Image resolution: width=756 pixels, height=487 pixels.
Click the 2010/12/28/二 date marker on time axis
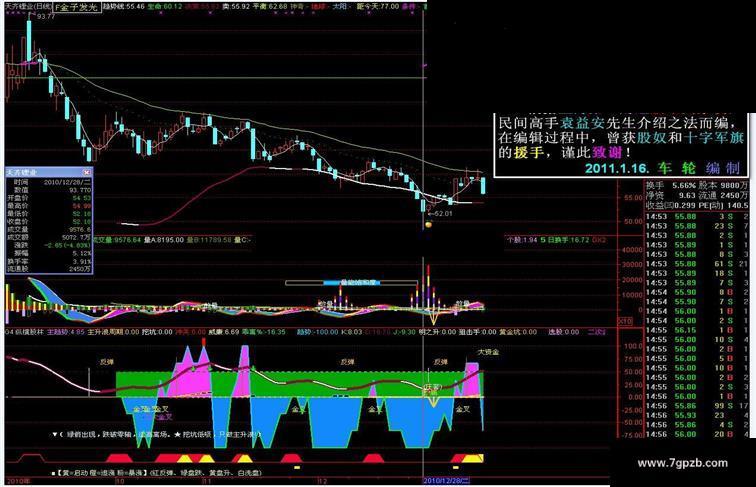point(446,481)
